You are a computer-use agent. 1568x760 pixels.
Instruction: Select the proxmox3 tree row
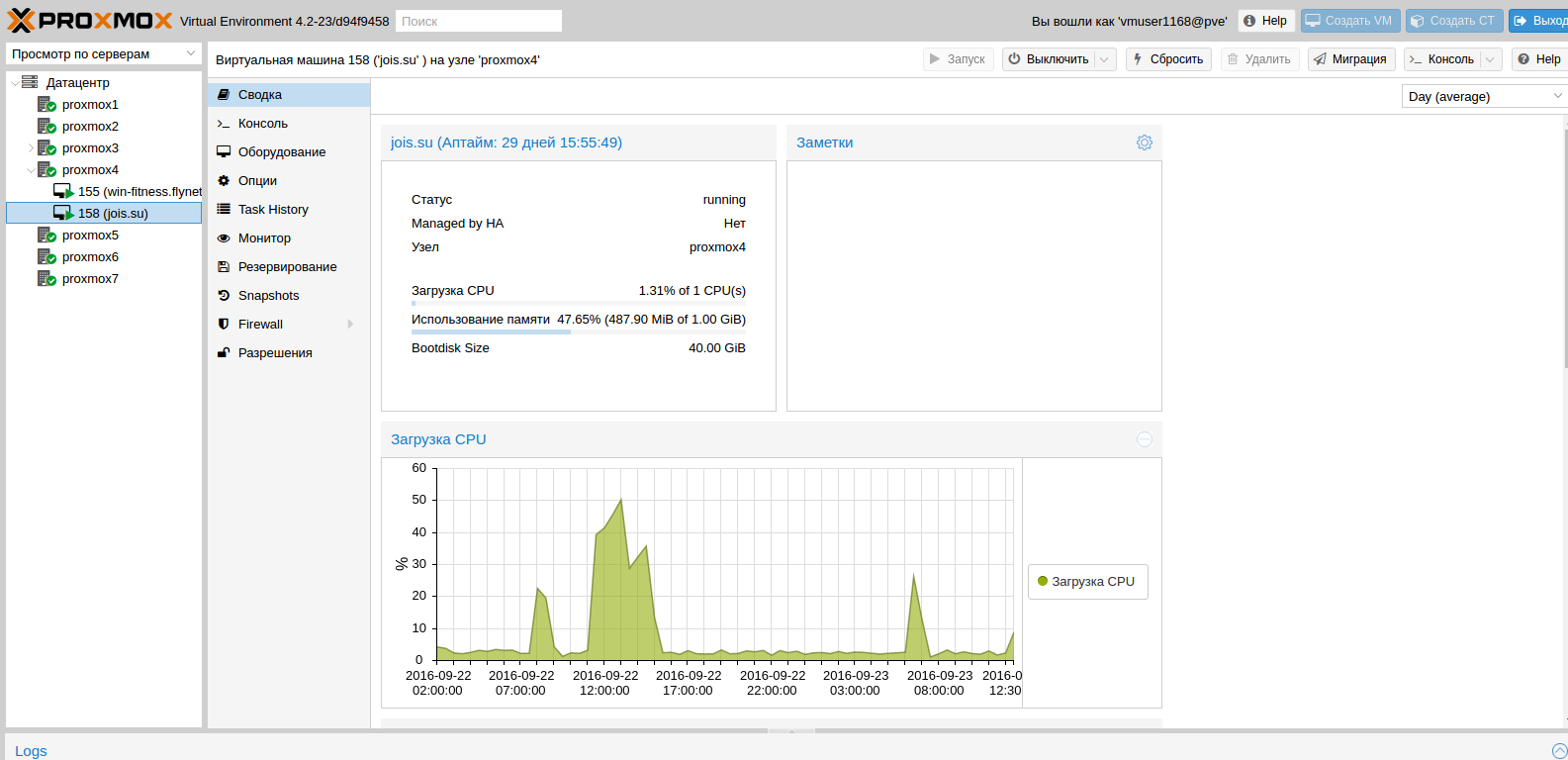point(104,148)
